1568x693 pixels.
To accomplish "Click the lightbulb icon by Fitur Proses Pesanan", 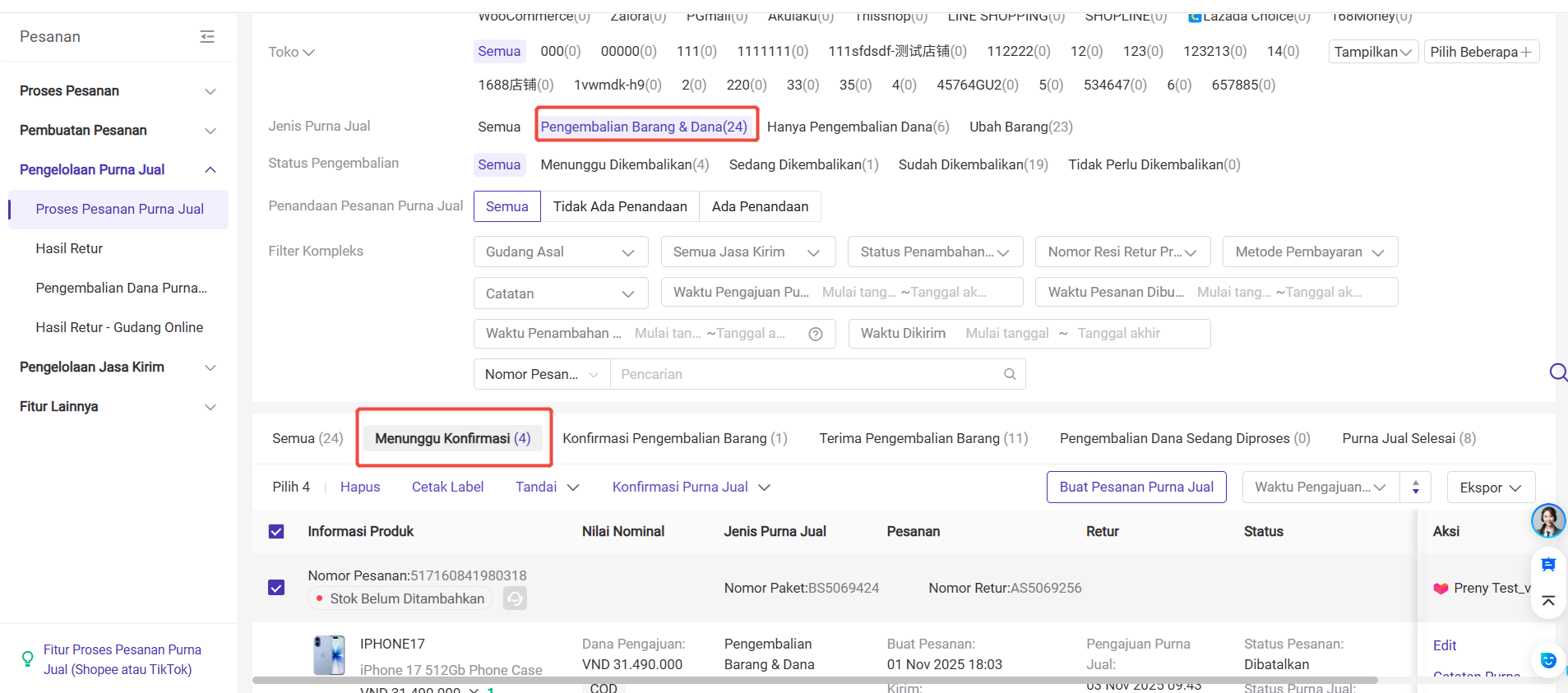I will 27,659.
